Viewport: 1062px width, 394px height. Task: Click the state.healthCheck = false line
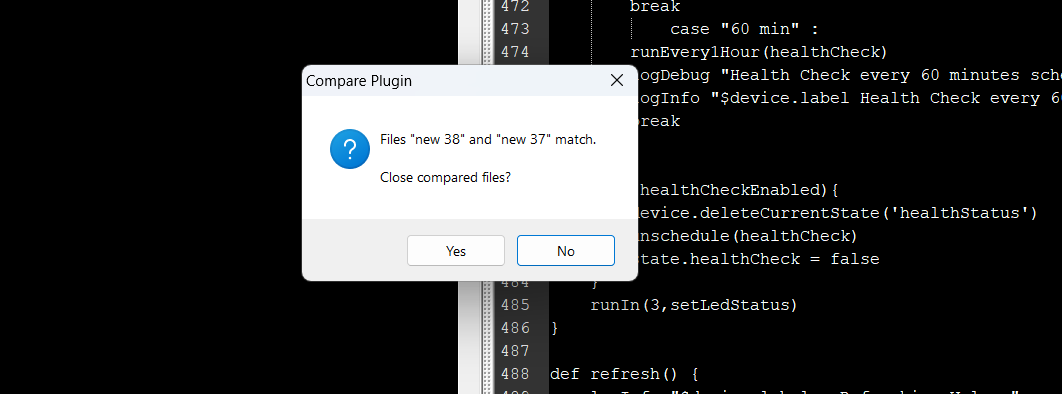click(759, 259)
